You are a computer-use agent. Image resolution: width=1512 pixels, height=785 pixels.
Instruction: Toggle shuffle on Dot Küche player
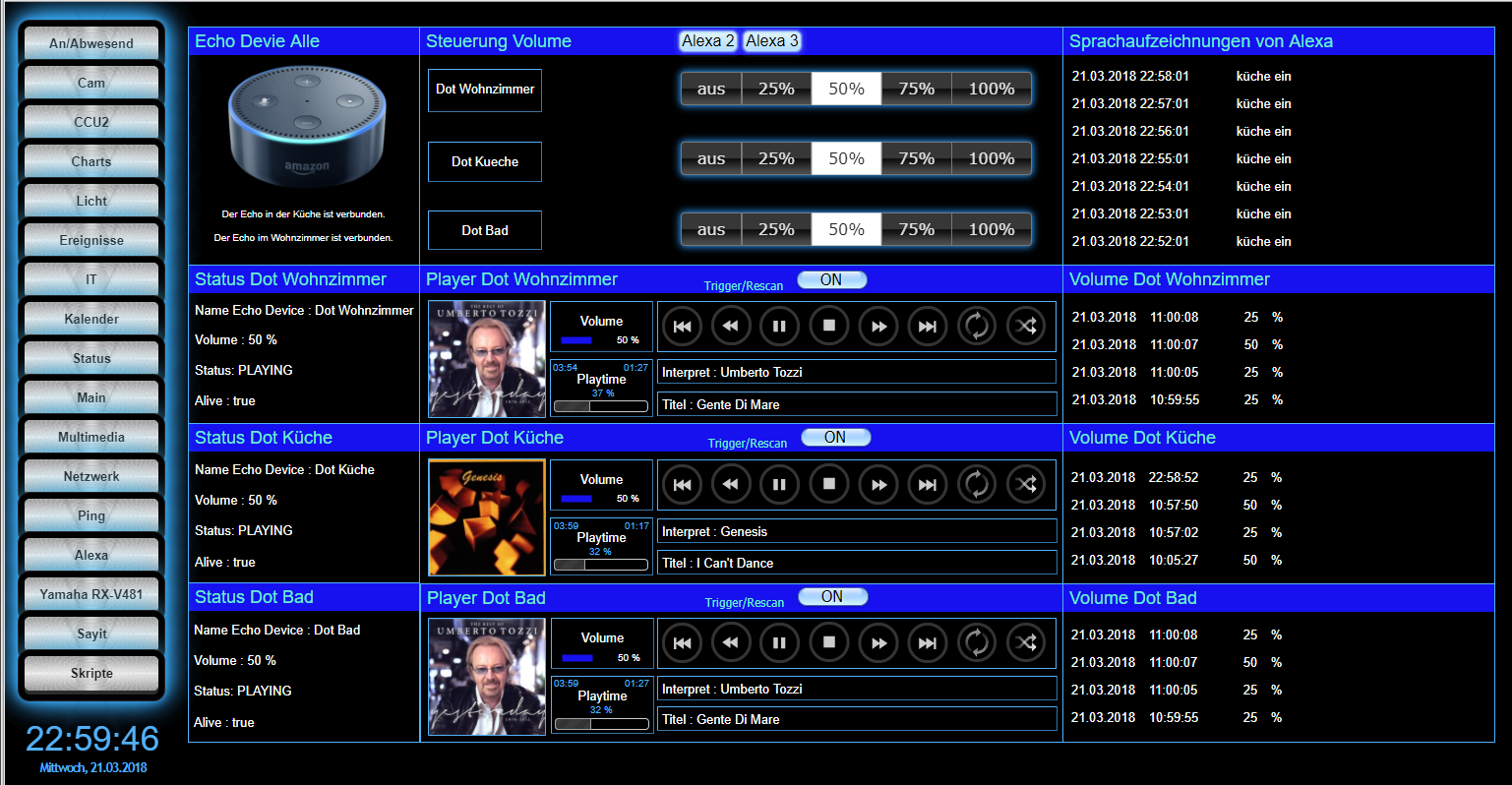[1025, 484]
